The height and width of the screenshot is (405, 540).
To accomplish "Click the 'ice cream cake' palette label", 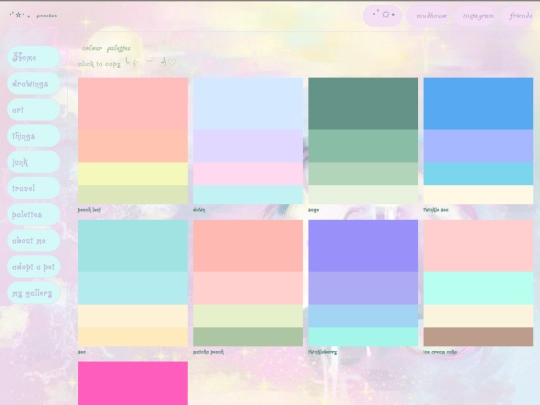I will coord(440,352).
